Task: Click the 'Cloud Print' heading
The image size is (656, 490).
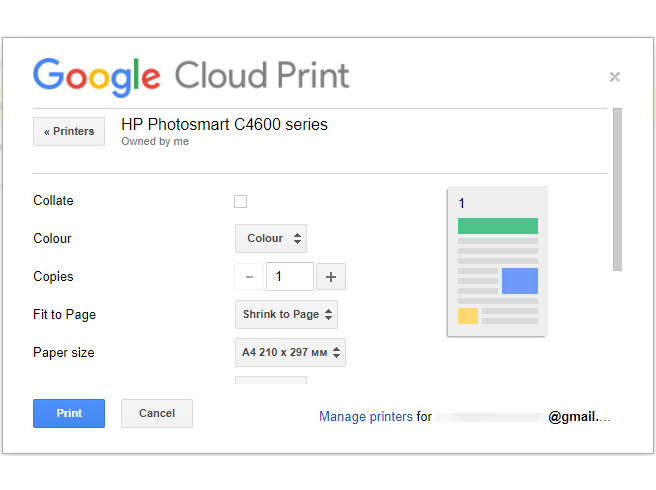Action: tap(262, 75)
